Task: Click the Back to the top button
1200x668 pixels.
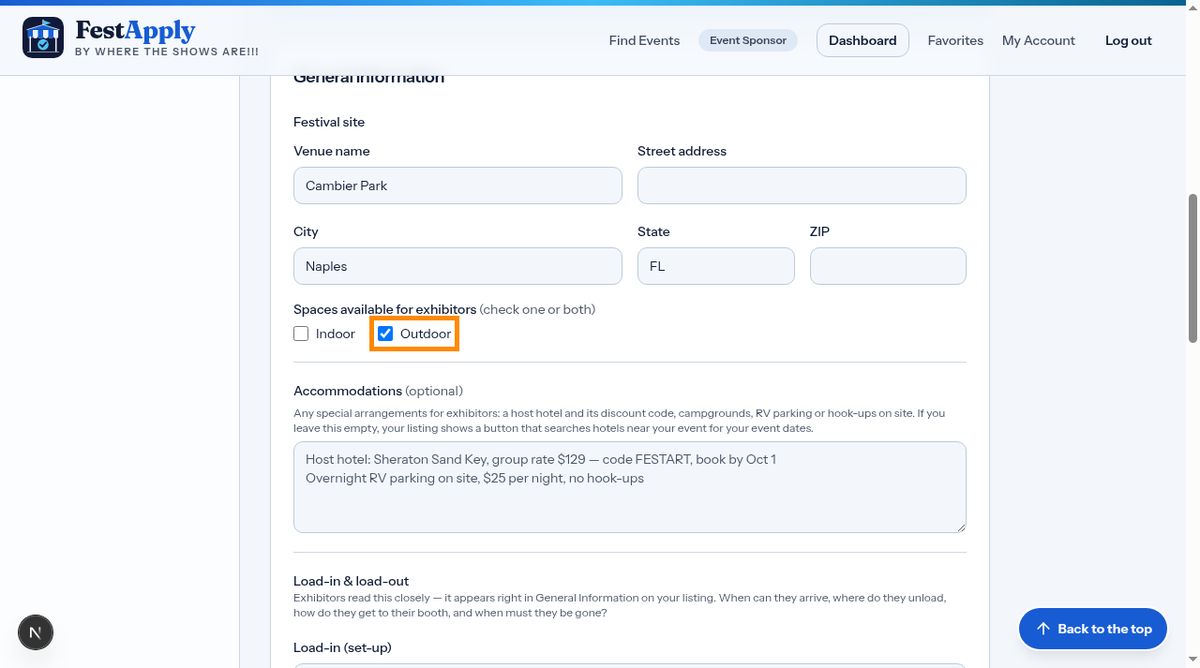Action: click(1093, 629)
